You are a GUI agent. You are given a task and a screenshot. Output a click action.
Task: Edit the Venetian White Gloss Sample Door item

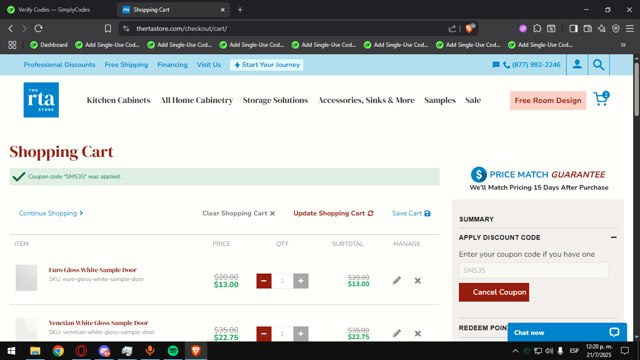click(397, 333)
